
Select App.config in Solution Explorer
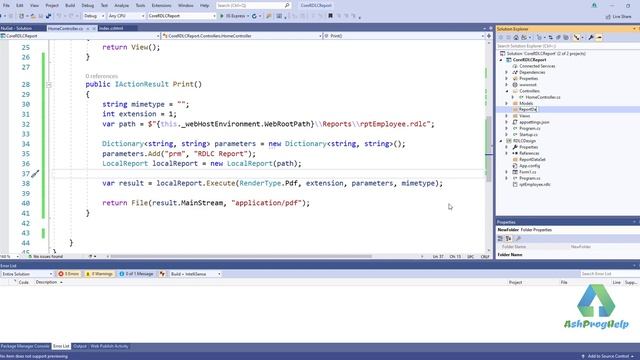click(x=529, y=166)
